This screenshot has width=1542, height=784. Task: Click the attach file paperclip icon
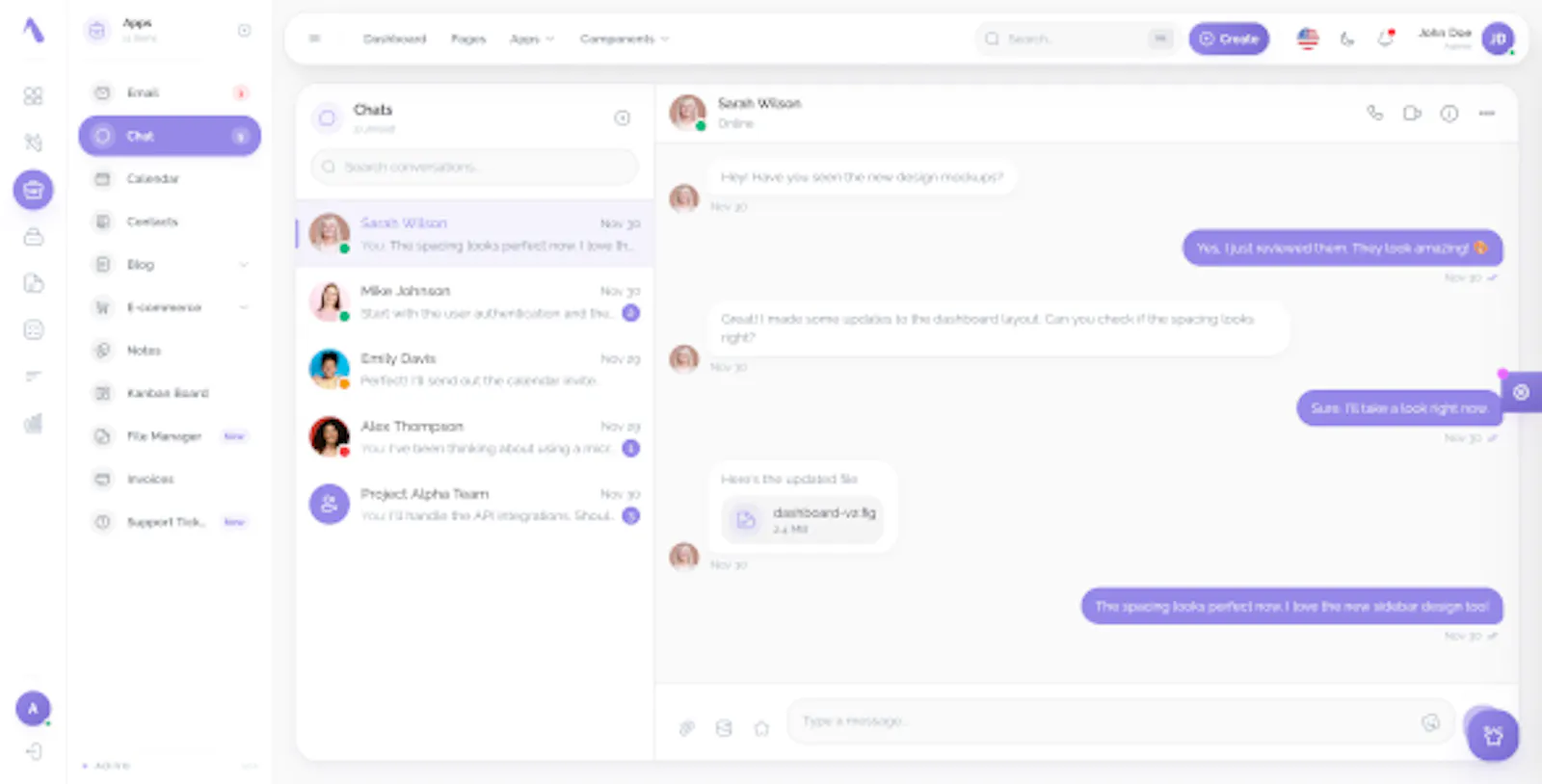pyautogui.click(x=686, y=728)
